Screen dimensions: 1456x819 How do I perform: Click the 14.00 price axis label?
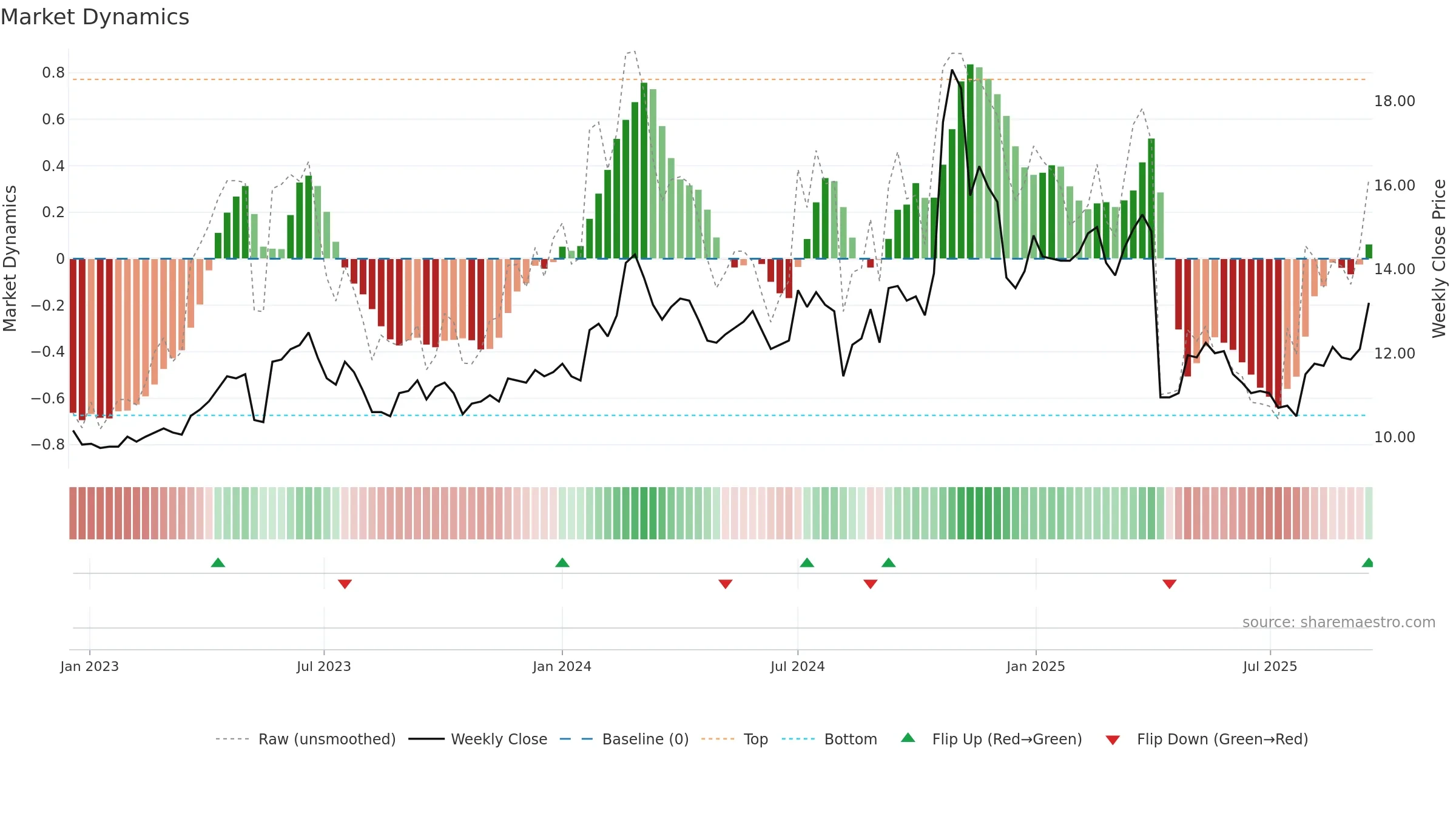click(x=1395, y=269)
